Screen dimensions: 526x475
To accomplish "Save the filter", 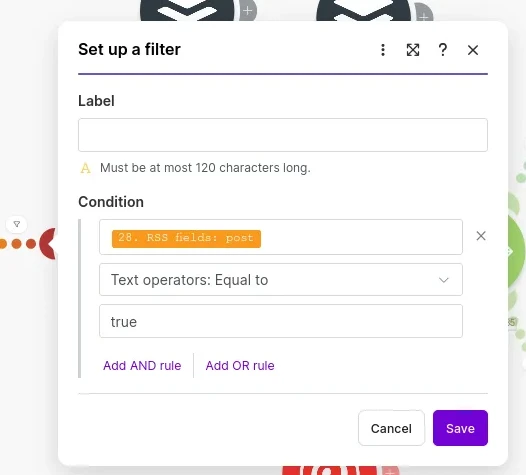I will [x=460, y=428].
